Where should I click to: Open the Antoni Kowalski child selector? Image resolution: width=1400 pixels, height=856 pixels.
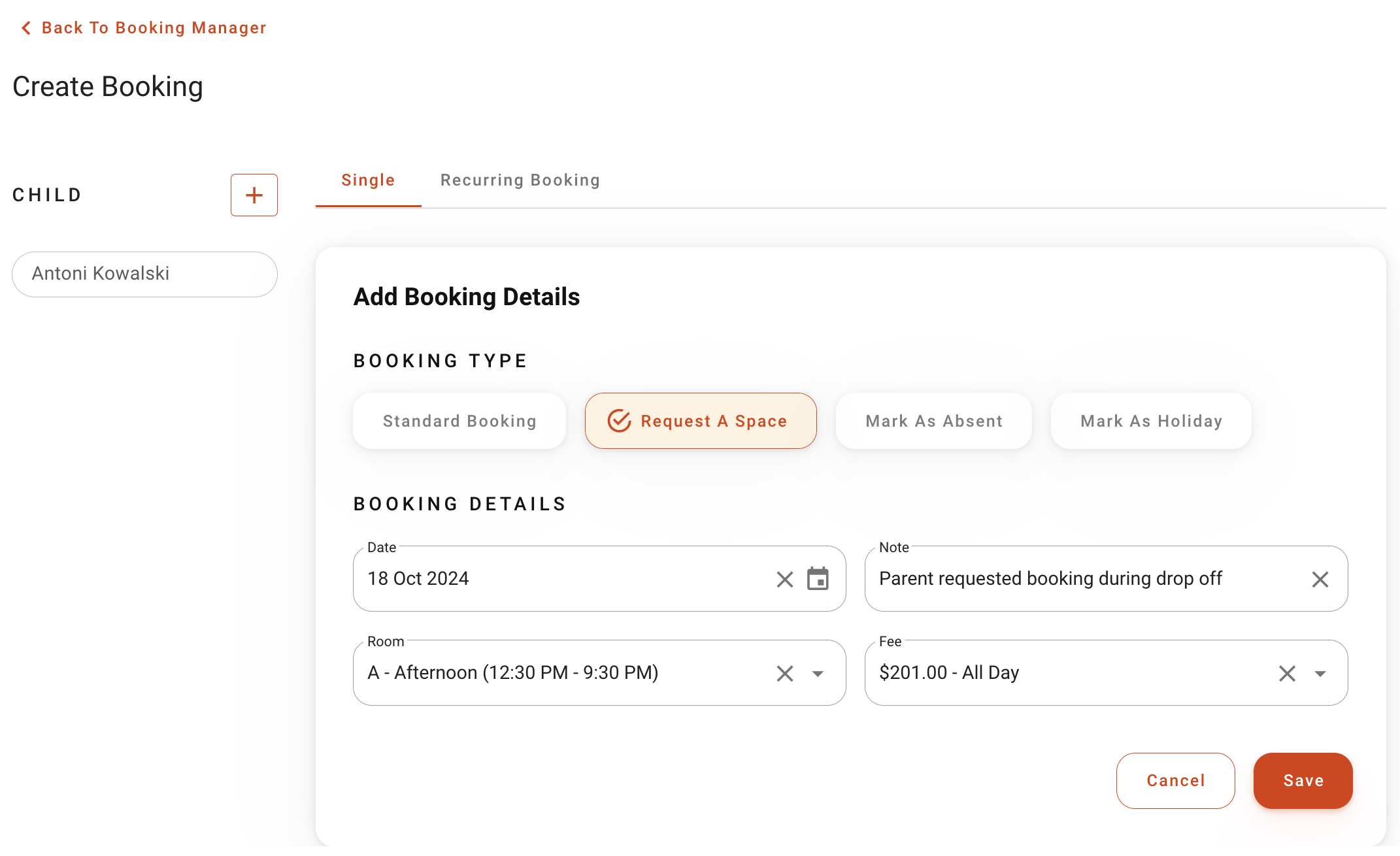pyautogui.click(x=144, y=274)
